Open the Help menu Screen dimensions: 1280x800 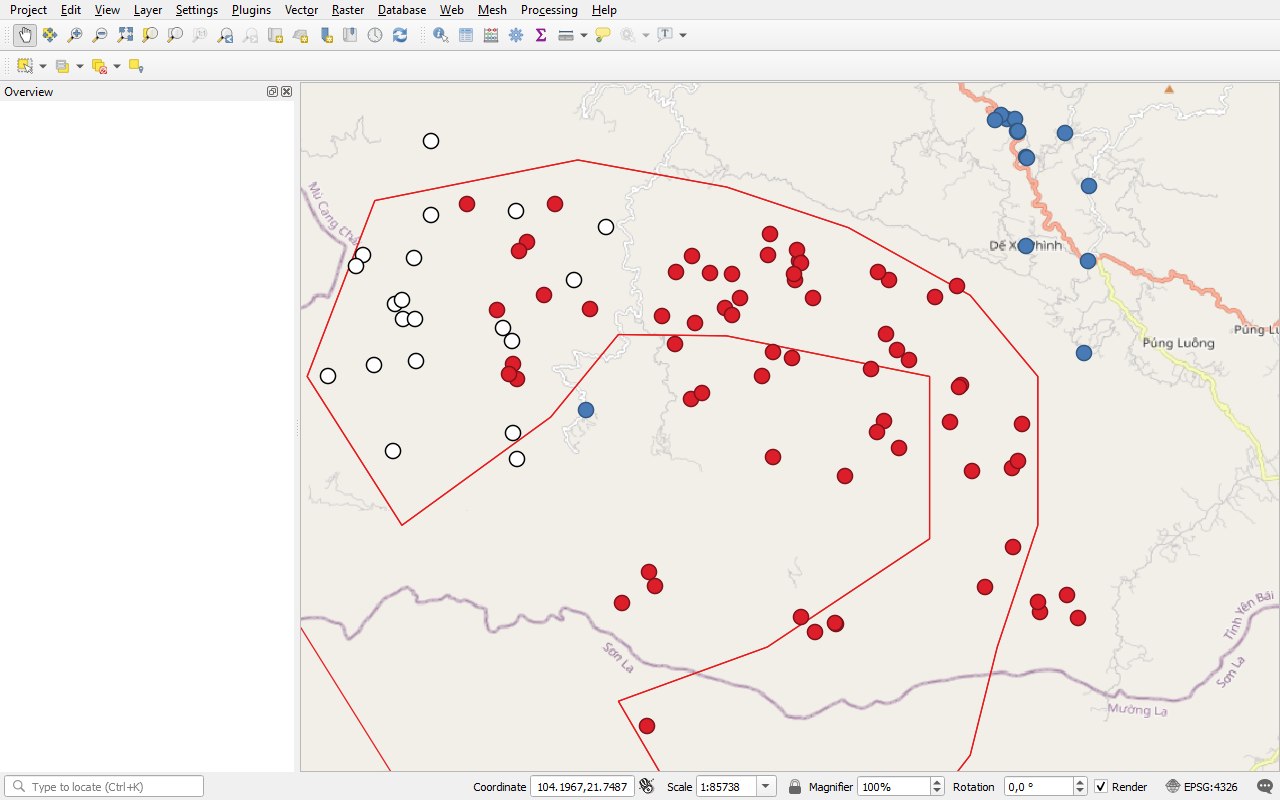coord(604,10)
